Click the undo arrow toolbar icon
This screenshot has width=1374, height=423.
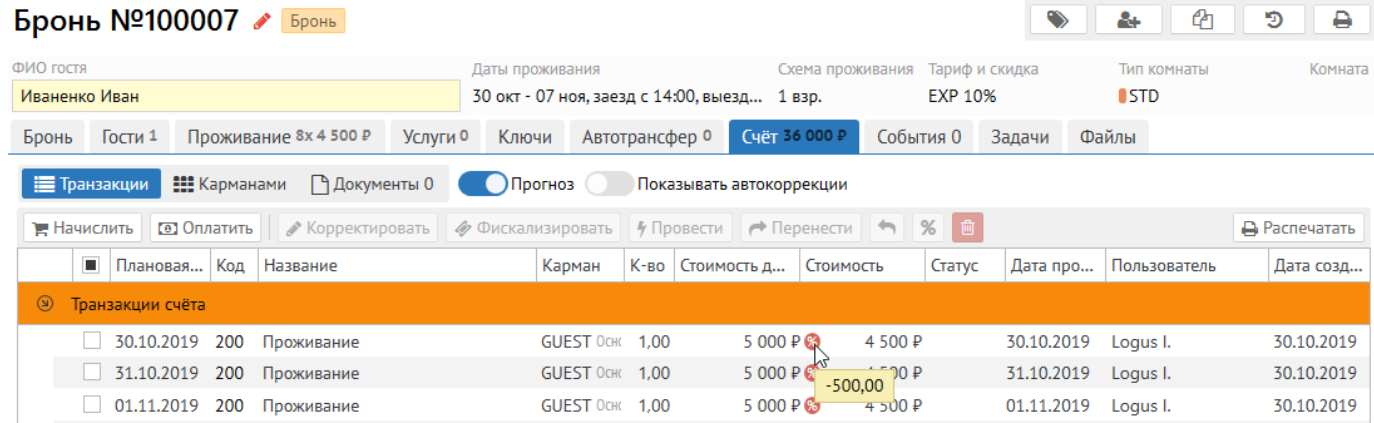886,228
